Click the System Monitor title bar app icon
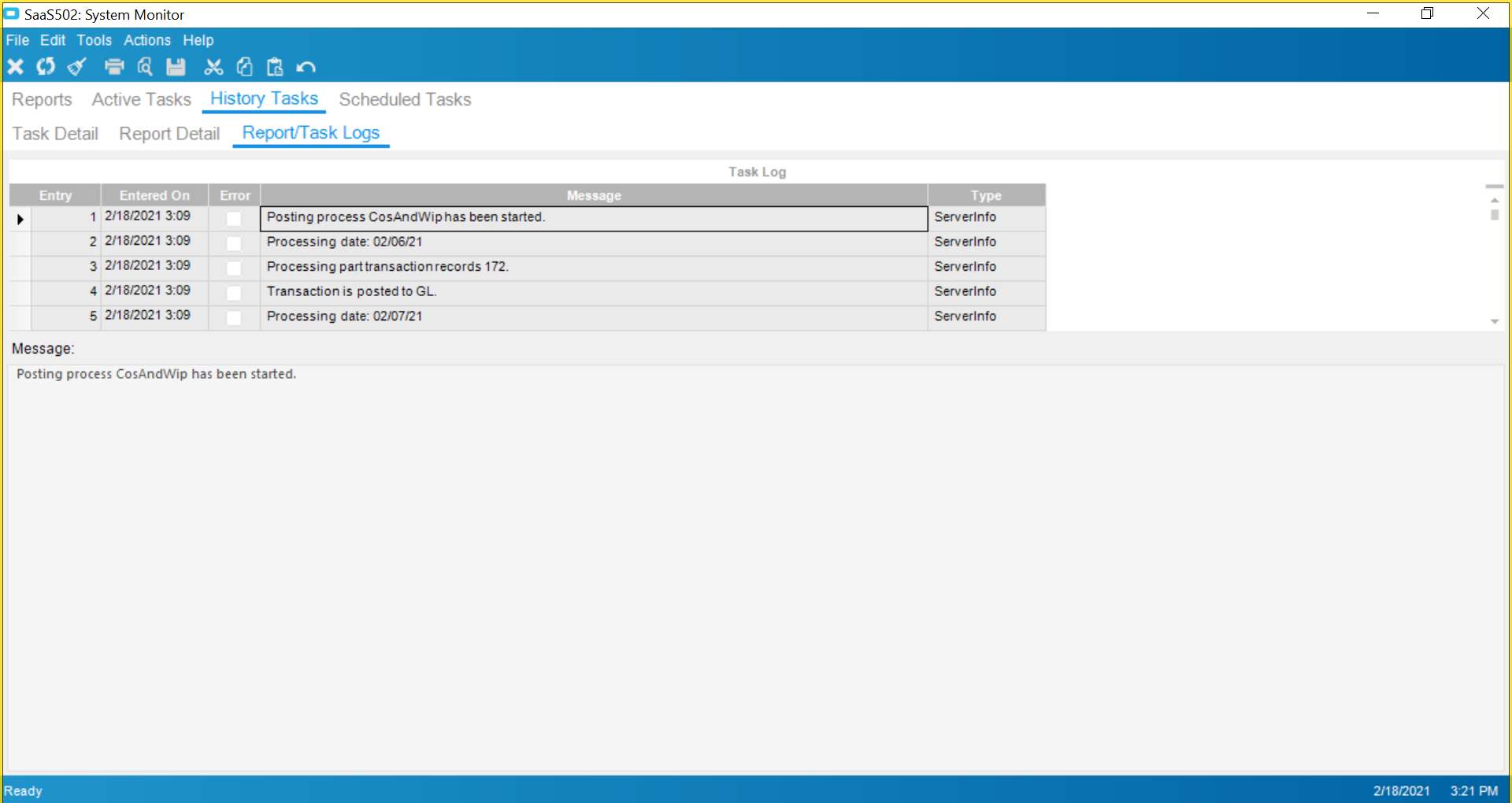The image size is (1512, 803). click(12, 14)
